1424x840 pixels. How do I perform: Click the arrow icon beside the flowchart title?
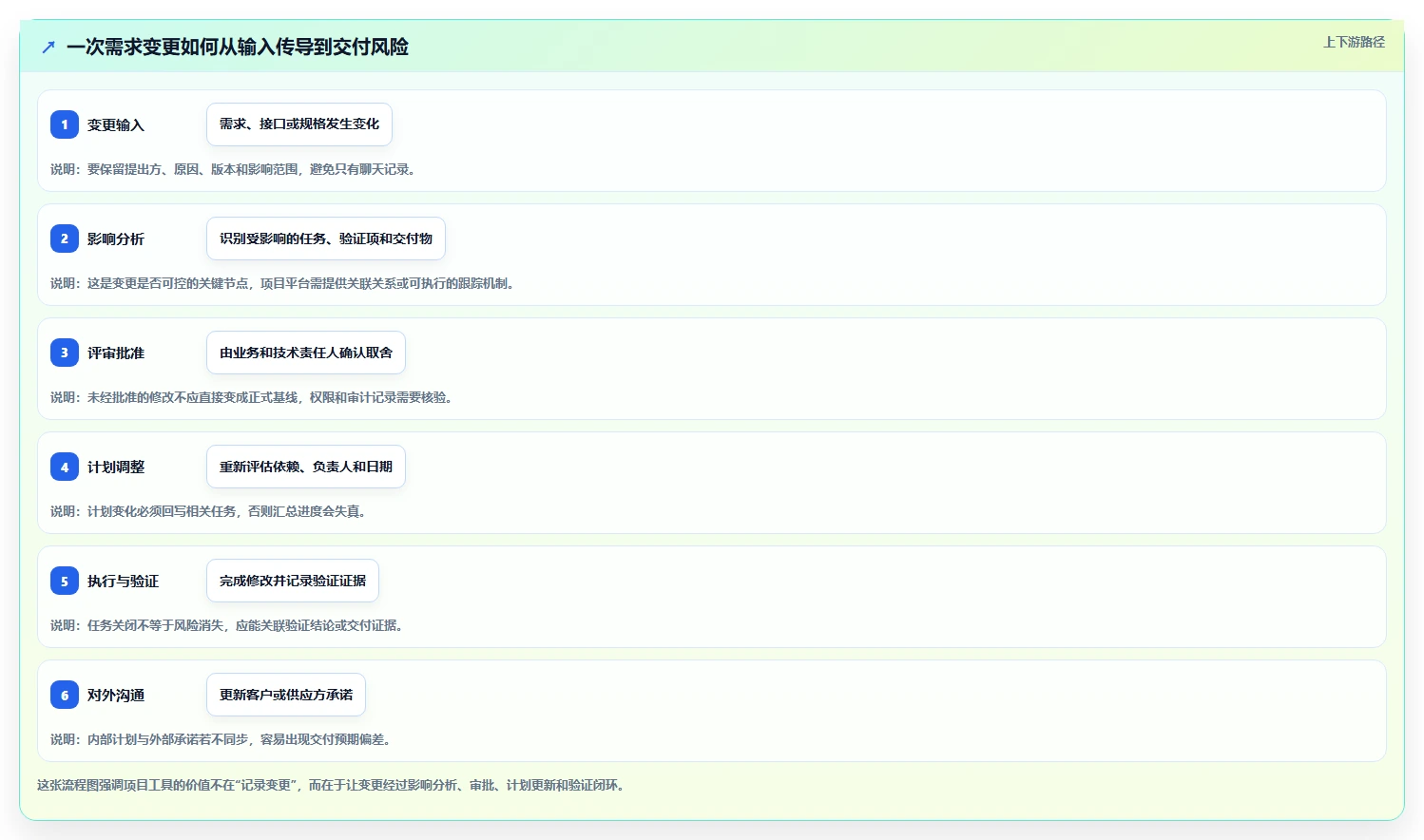tap(48, 47)
